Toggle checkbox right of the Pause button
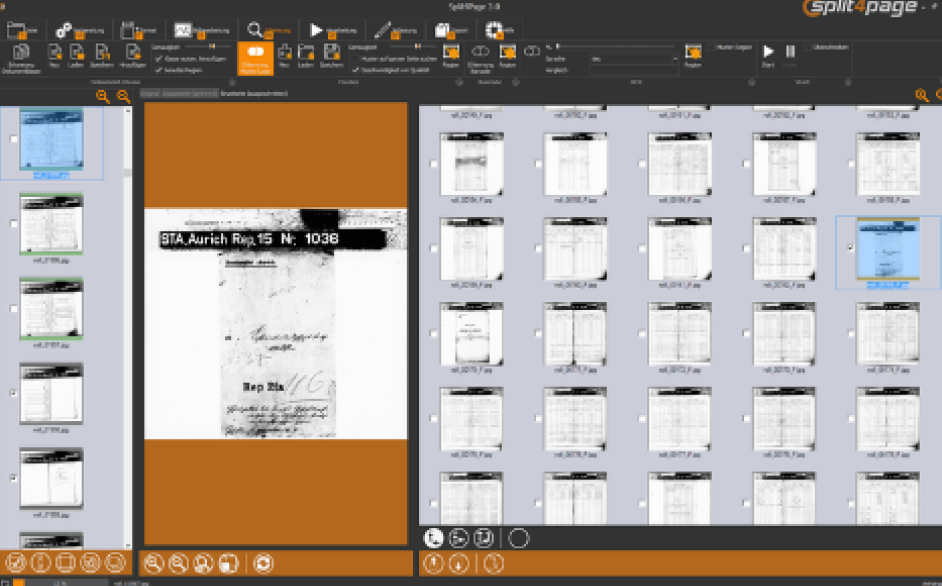The image size is (942, 586). coord(809,47)
